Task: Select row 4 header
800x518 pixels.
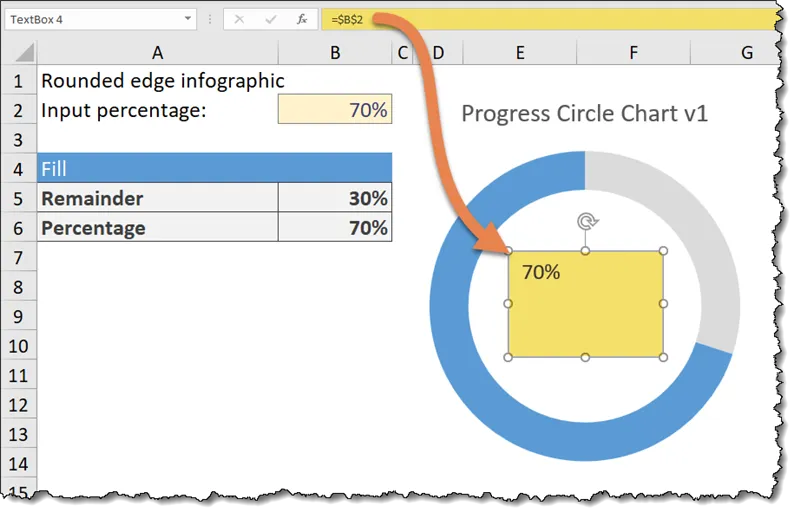Action: coord(17,169)
